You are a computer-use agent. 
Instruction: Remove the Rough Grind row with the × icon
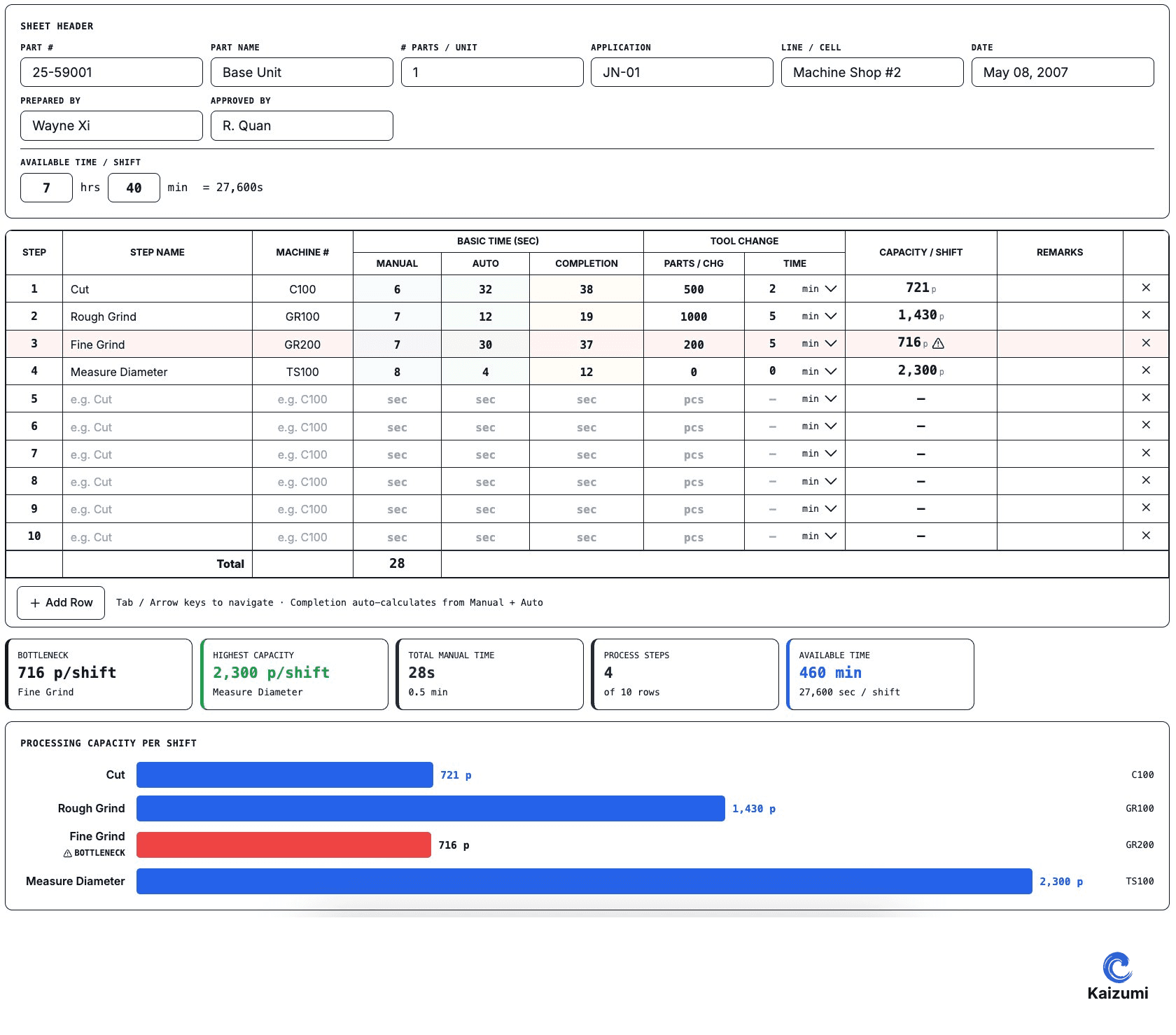click(1146, 315)
